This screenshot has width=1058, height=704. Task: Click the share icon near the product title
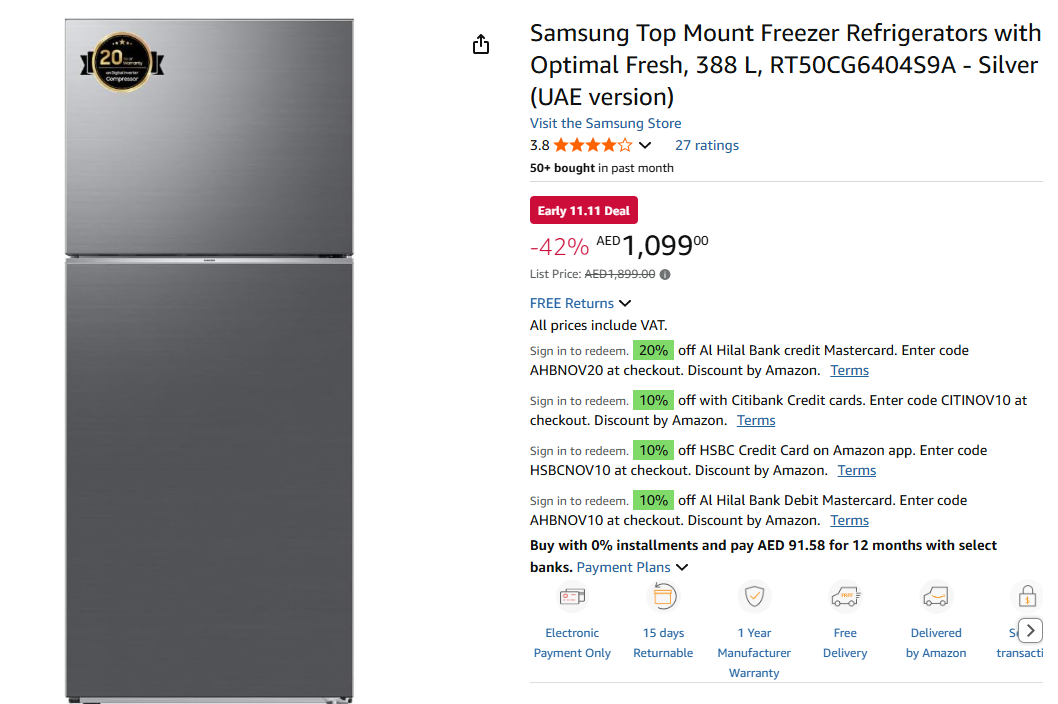click(480, 44)
